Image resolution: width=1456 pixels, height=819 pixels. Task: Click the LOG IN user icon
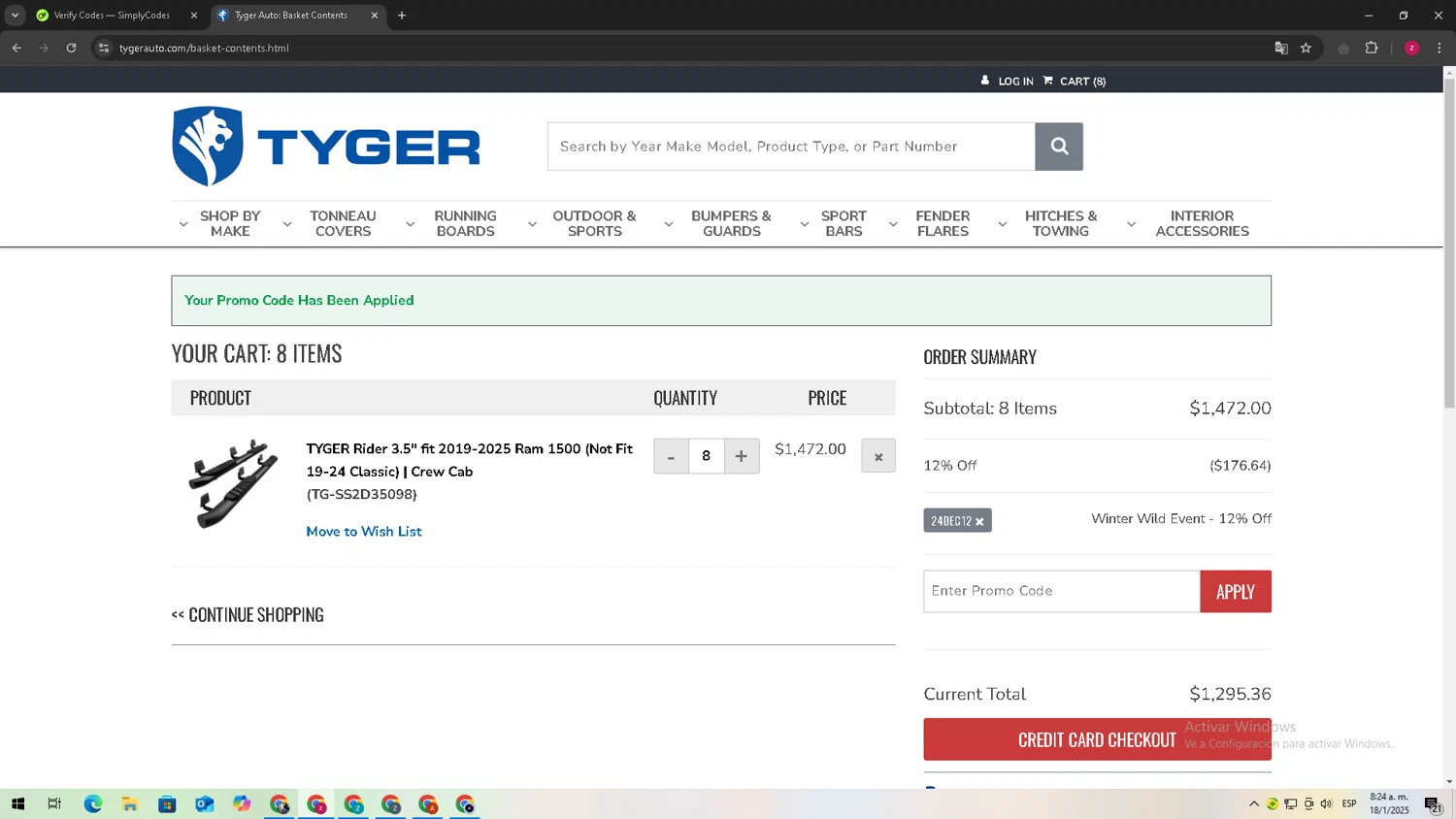[x=985, y=81]
